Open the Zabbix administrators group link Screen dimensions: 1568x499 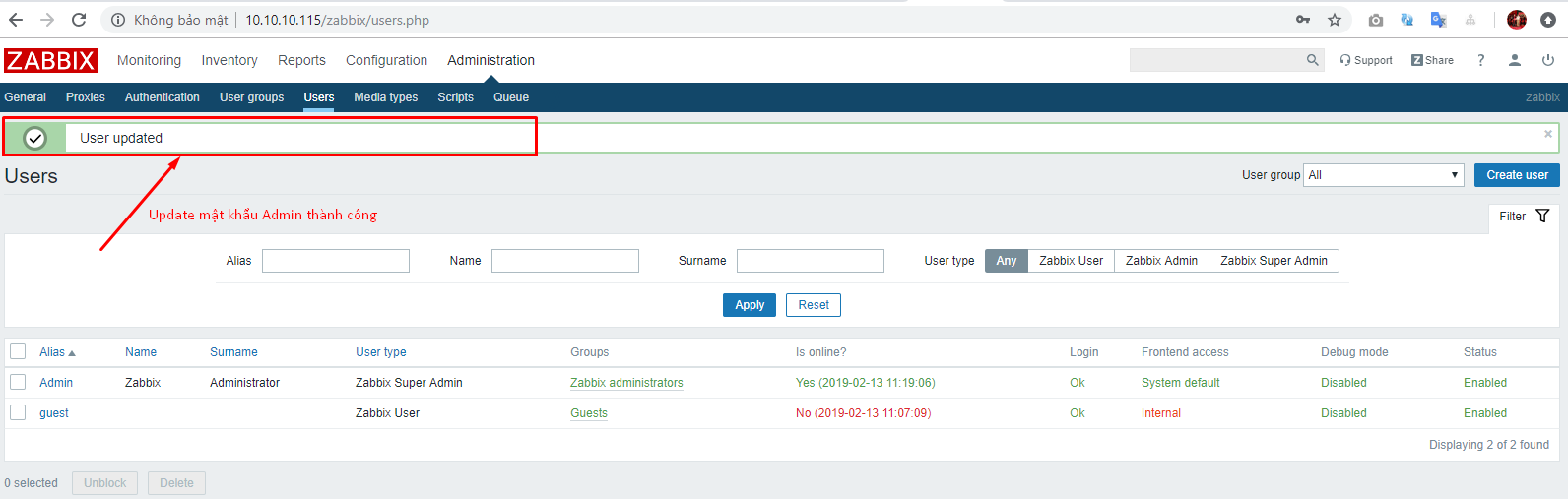626,383
